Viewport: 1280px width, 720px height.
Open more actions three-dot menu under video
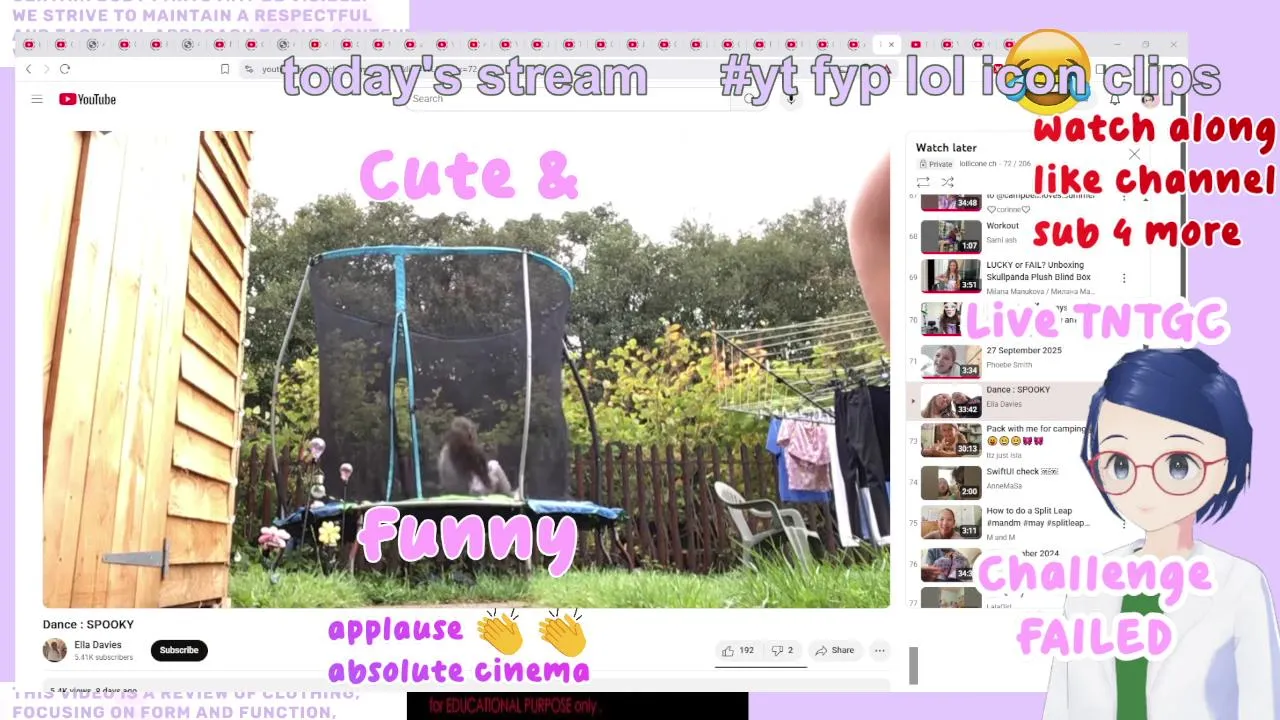[x=880, y=650]
